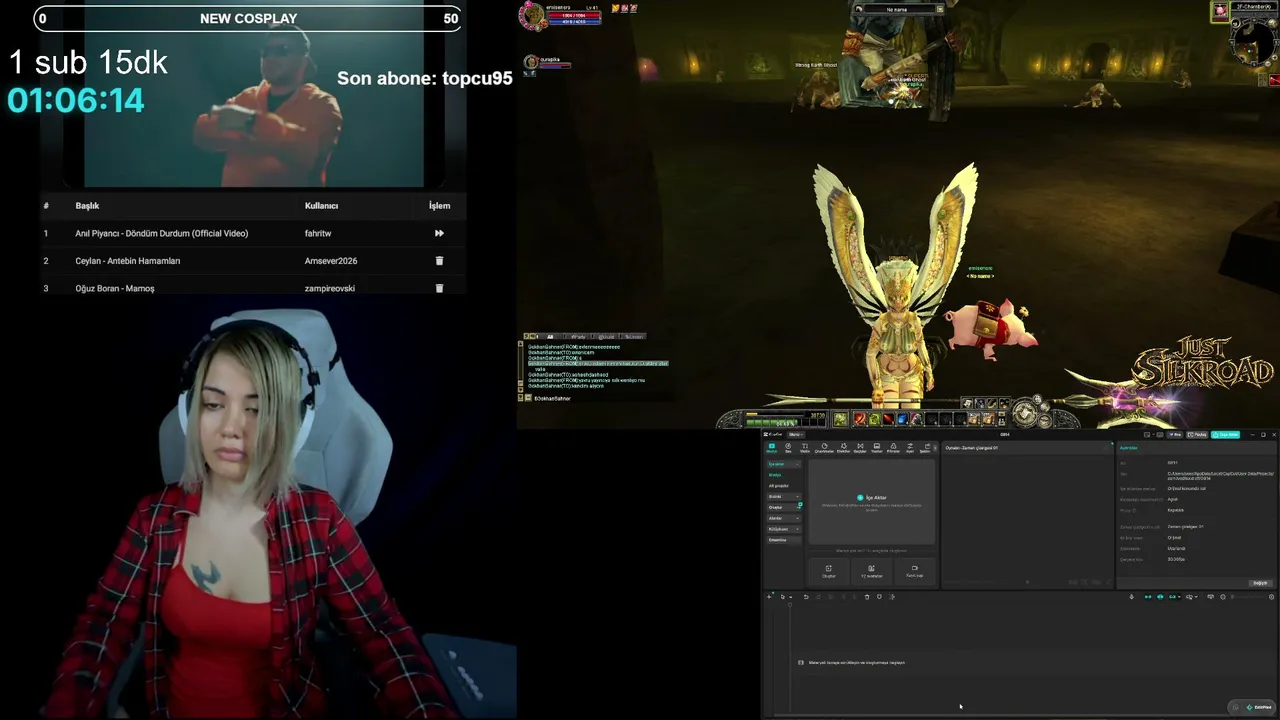Click the Pro badge in CapCut title bar
Image resolution: width=1280 pixels, height=720 pixels.
pos(1176,435)
